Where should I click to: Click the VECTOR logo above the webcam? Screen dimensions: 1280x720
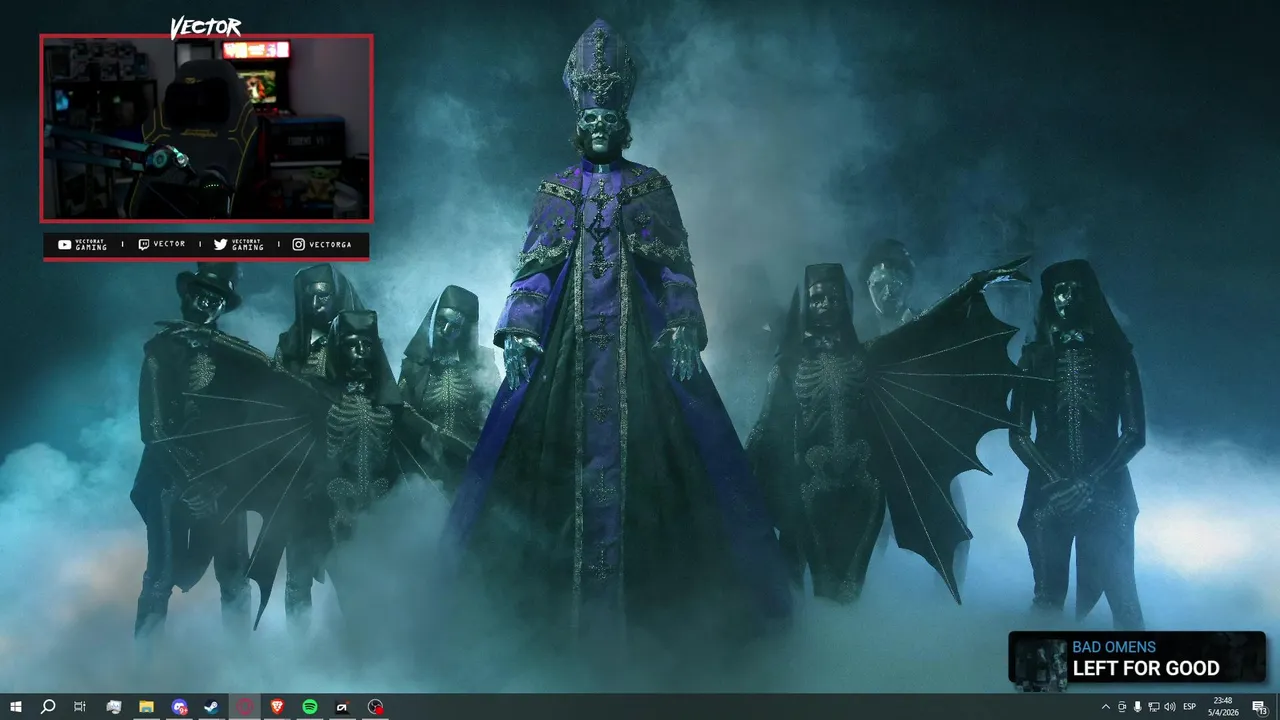(x=205, y=27)
